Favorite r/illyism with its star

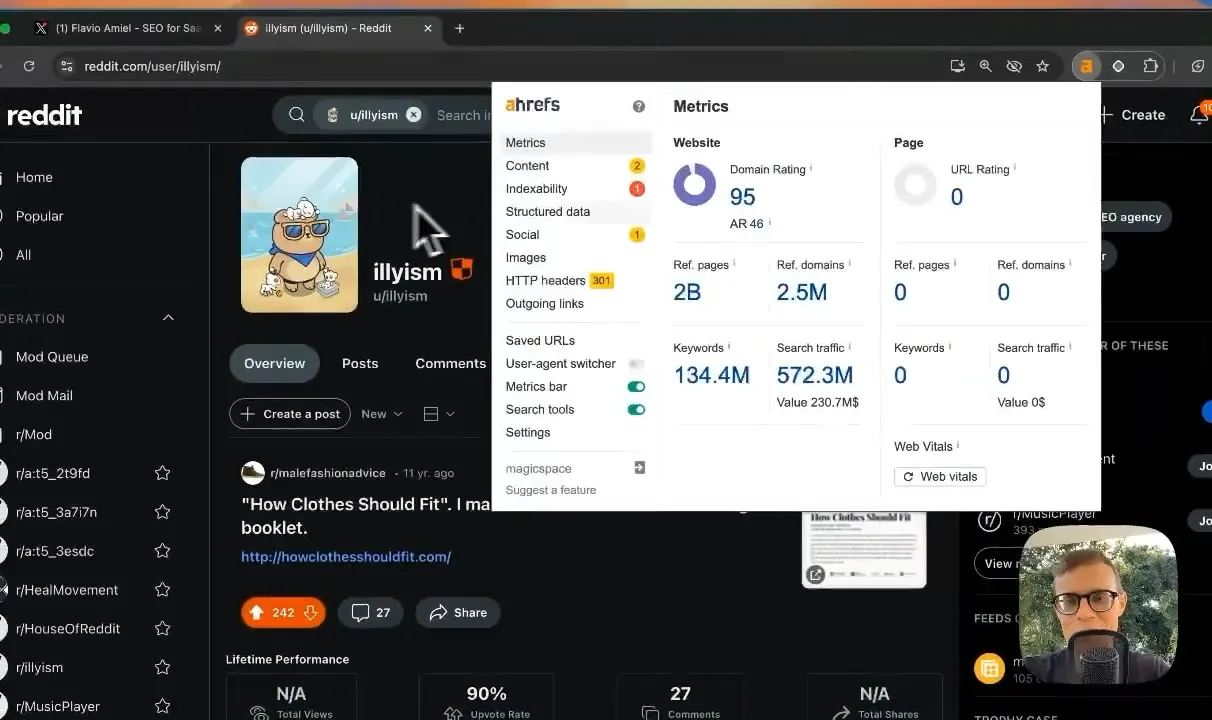162,667
